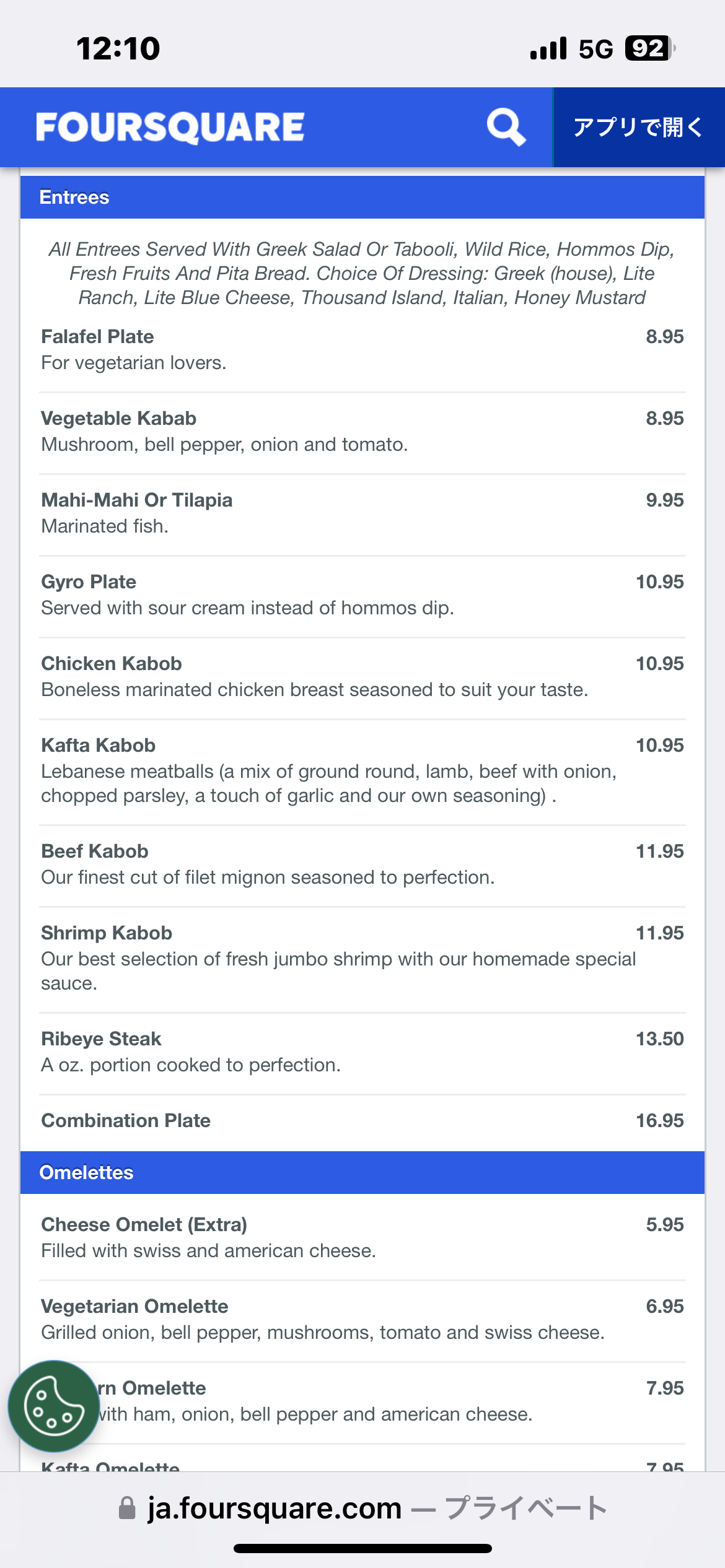Tap the padlock icon in address bar
This screenshot has width=725, height=1568.
point(127,1508)
